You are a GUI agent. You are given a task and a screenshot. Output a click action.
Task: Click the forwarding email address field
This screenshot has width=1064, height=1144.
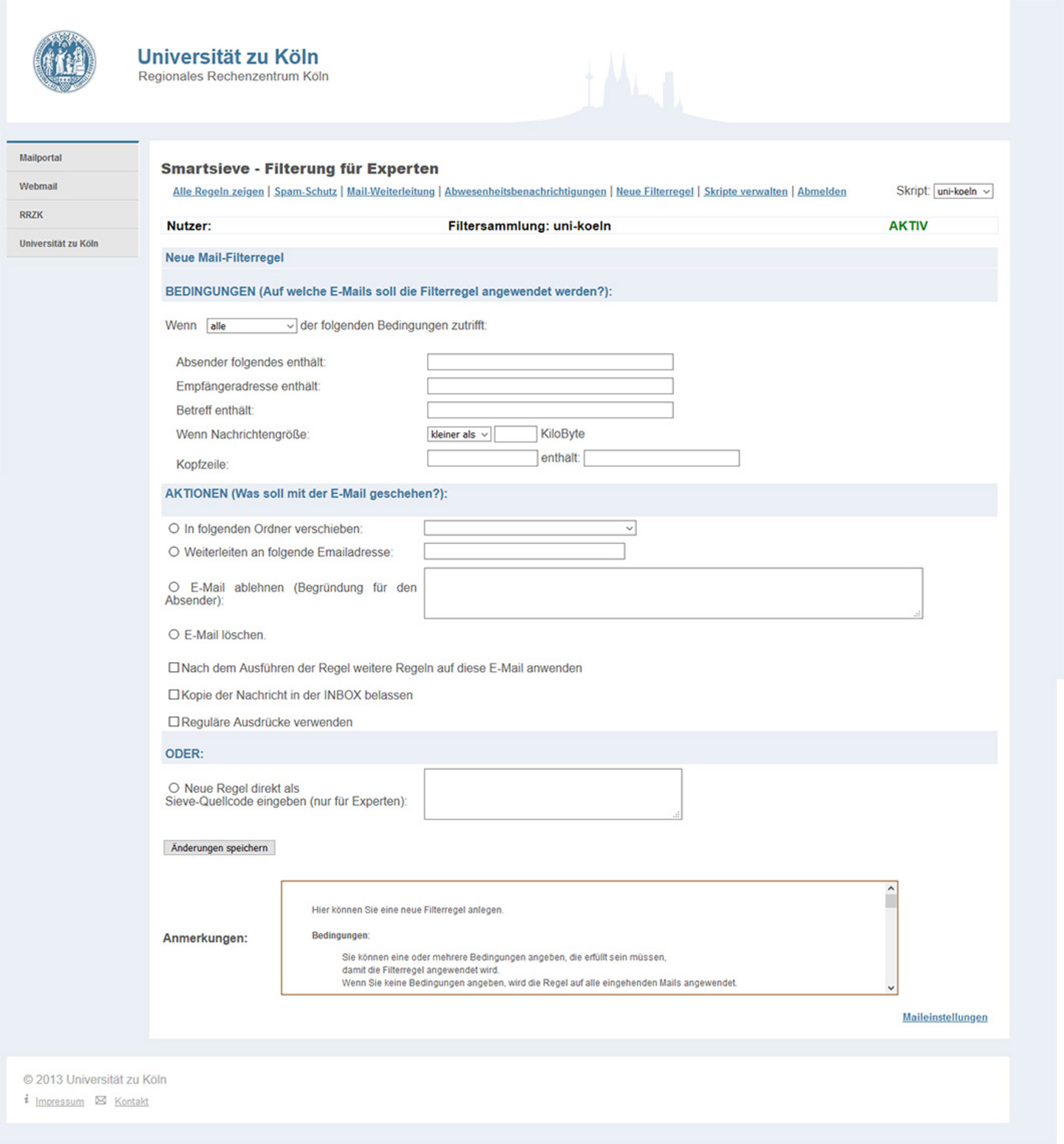(525, 551)
